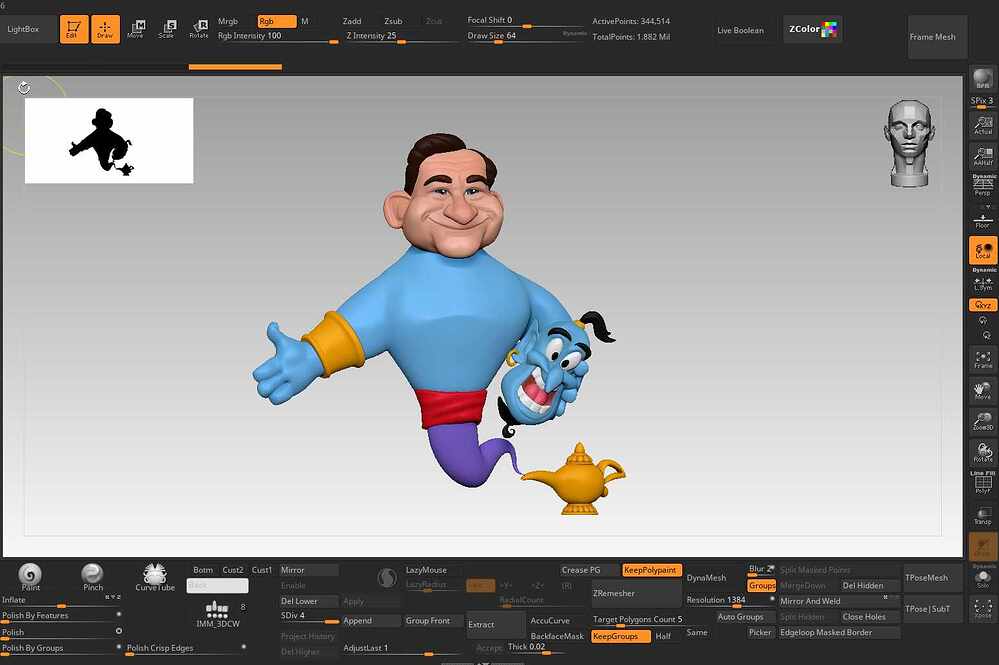Toggle Mrgb mode
Image resolution: width=999 pixels, height=665 pixels.
click(228, 21)
